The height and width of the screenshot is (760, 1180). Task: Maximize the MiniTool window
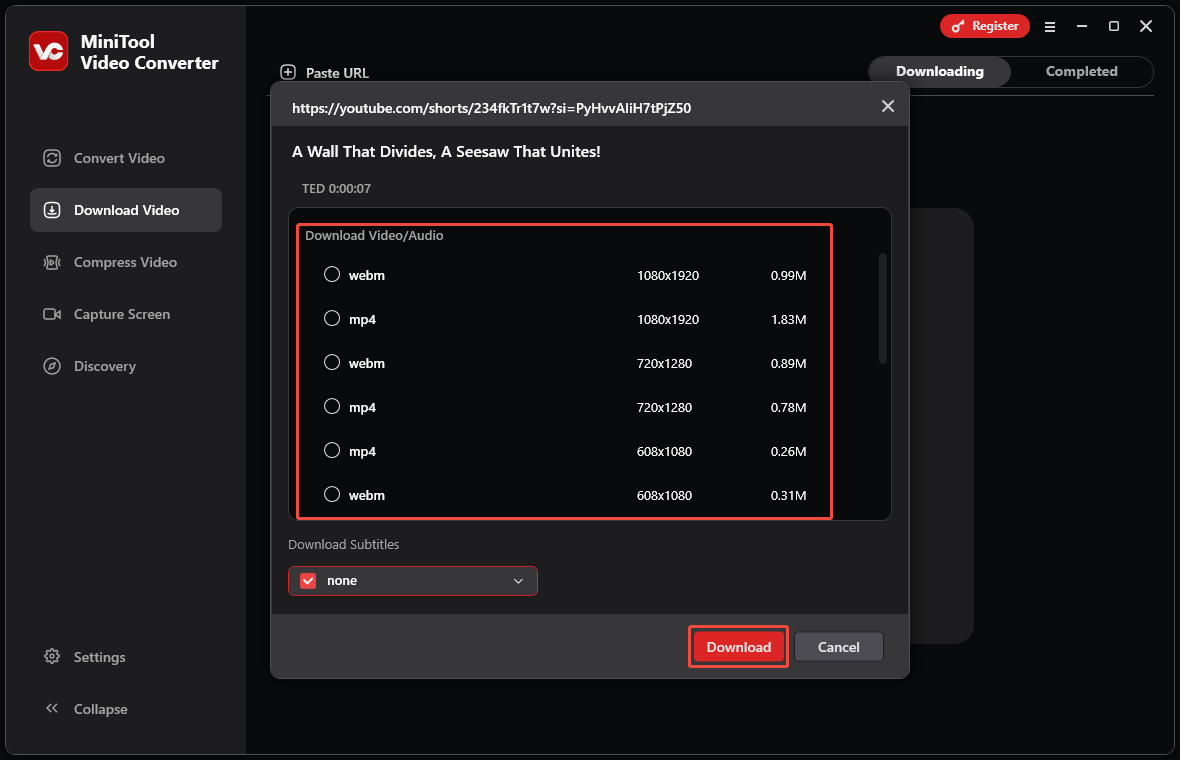[1114, 26]
